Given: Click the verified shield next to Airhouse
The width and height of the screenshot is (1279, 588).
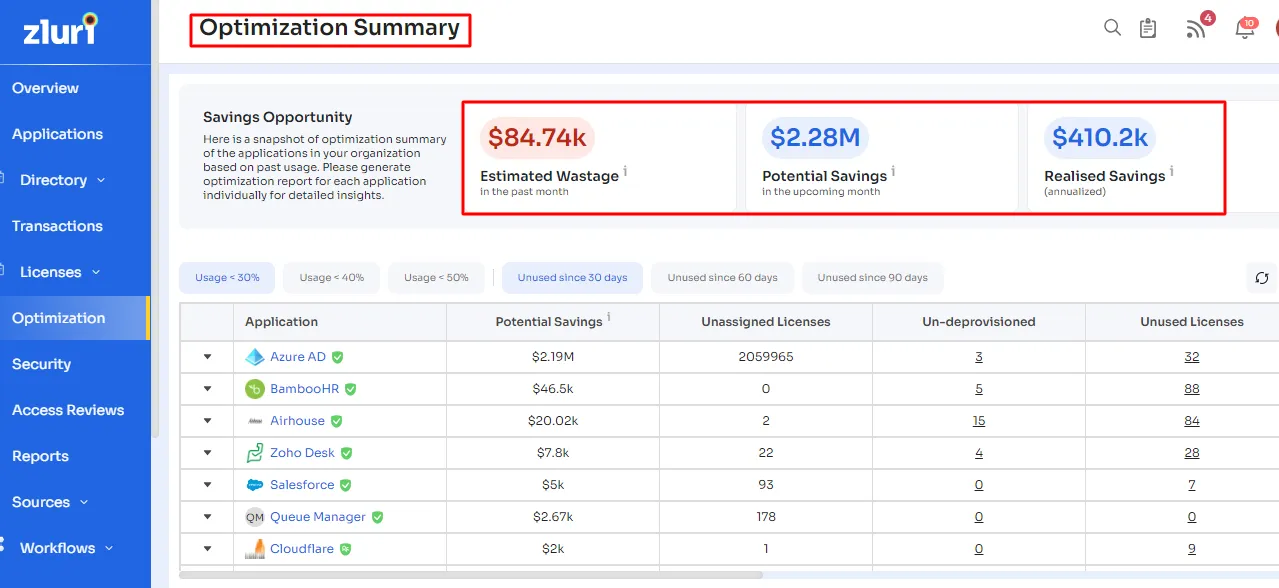Looking at the screenshot, I should click(x=337, y=421).
